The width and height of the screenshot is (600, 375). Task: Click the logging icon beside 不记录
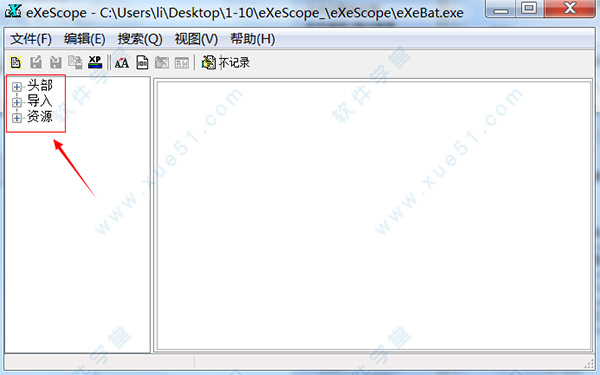pyautogui.click(x=209, y=62)
